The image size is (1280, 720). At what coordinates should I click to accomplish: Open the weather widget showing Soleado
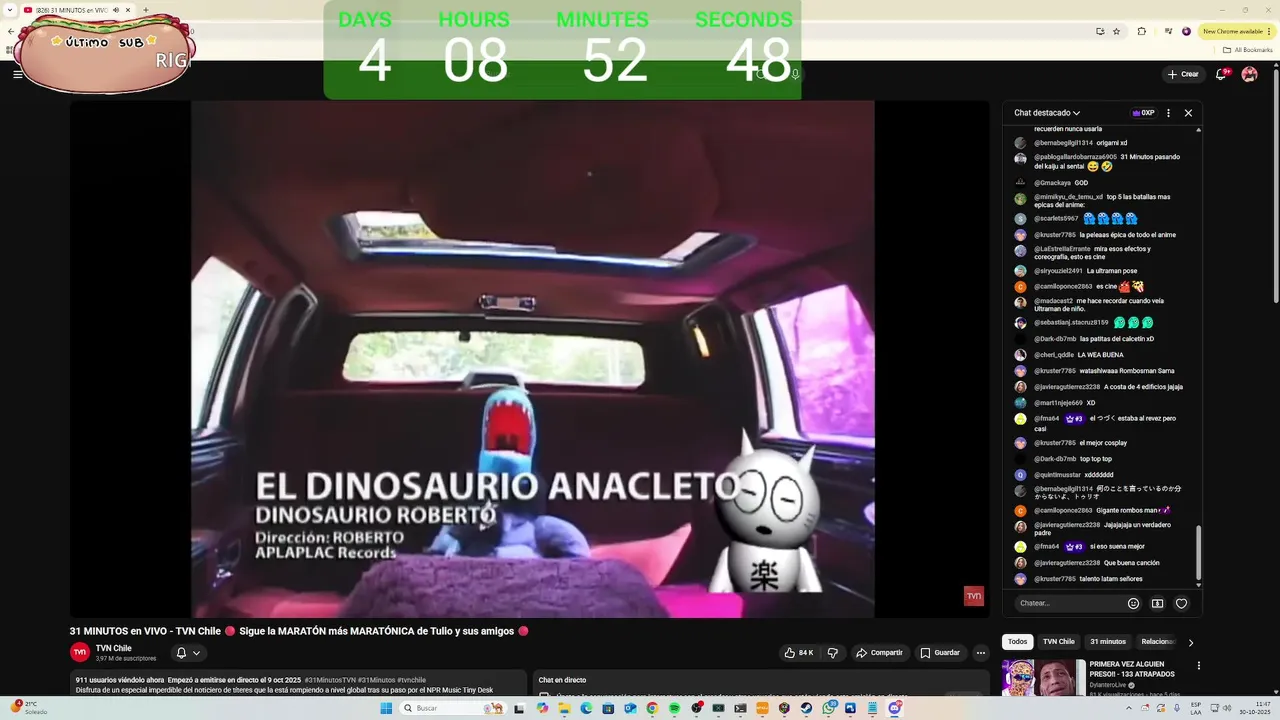pos(30,708)
